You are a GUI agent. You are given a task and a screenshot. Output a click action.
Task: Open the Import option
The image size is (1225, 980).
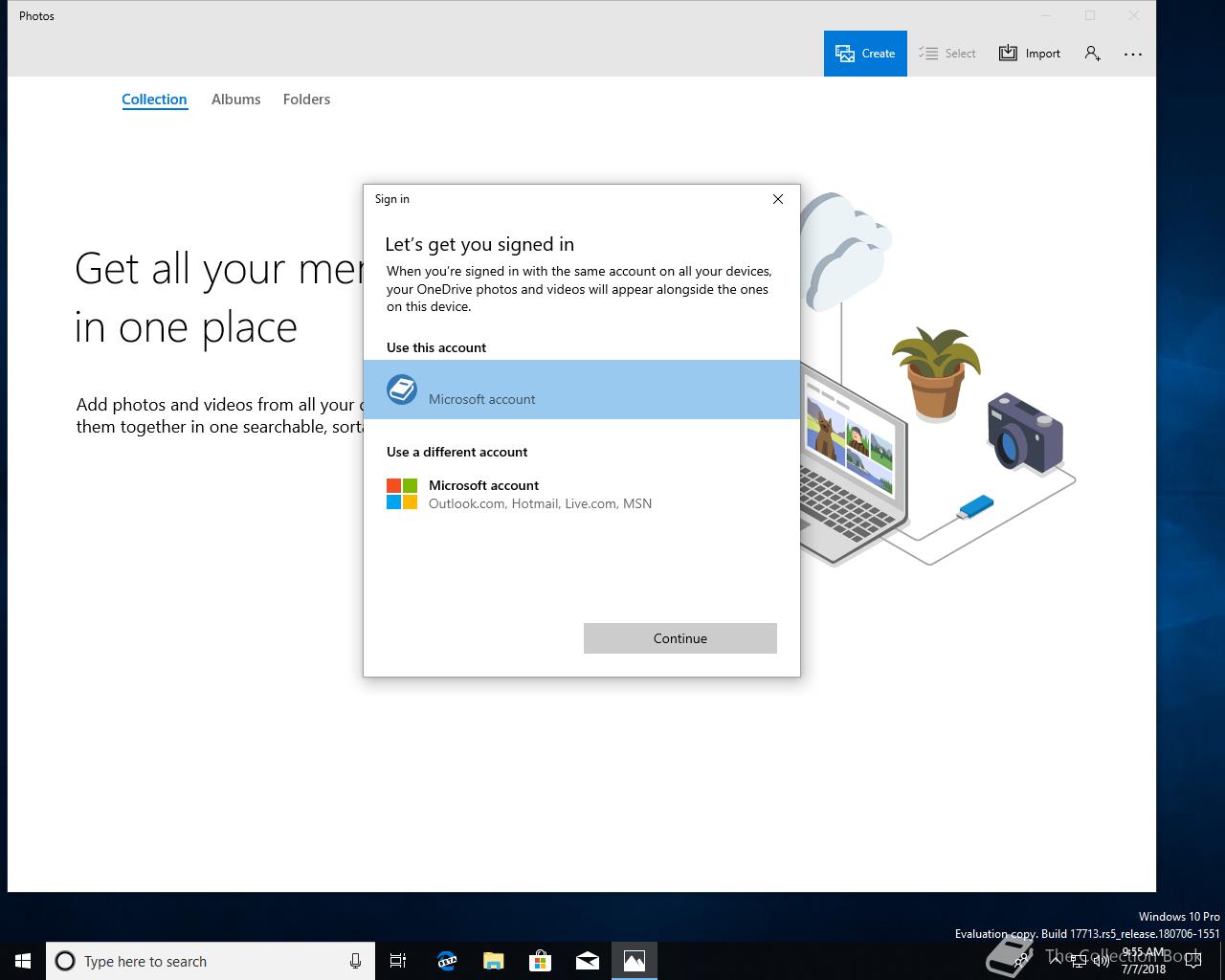pyautogui.click(x=1030, y=54)
